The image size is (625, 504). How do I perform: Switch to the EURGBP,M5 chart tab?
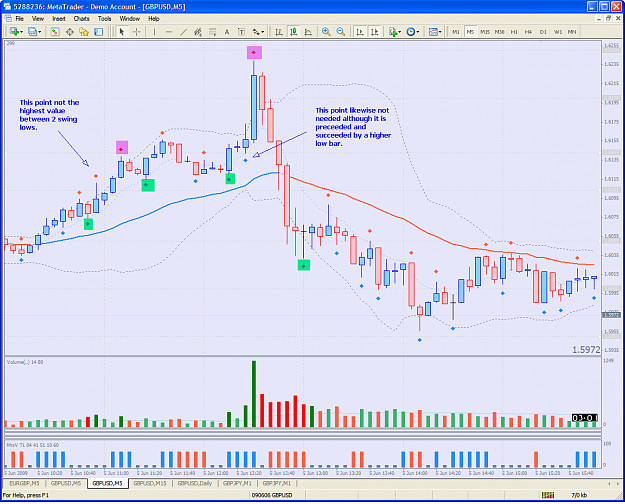(24, 483)
